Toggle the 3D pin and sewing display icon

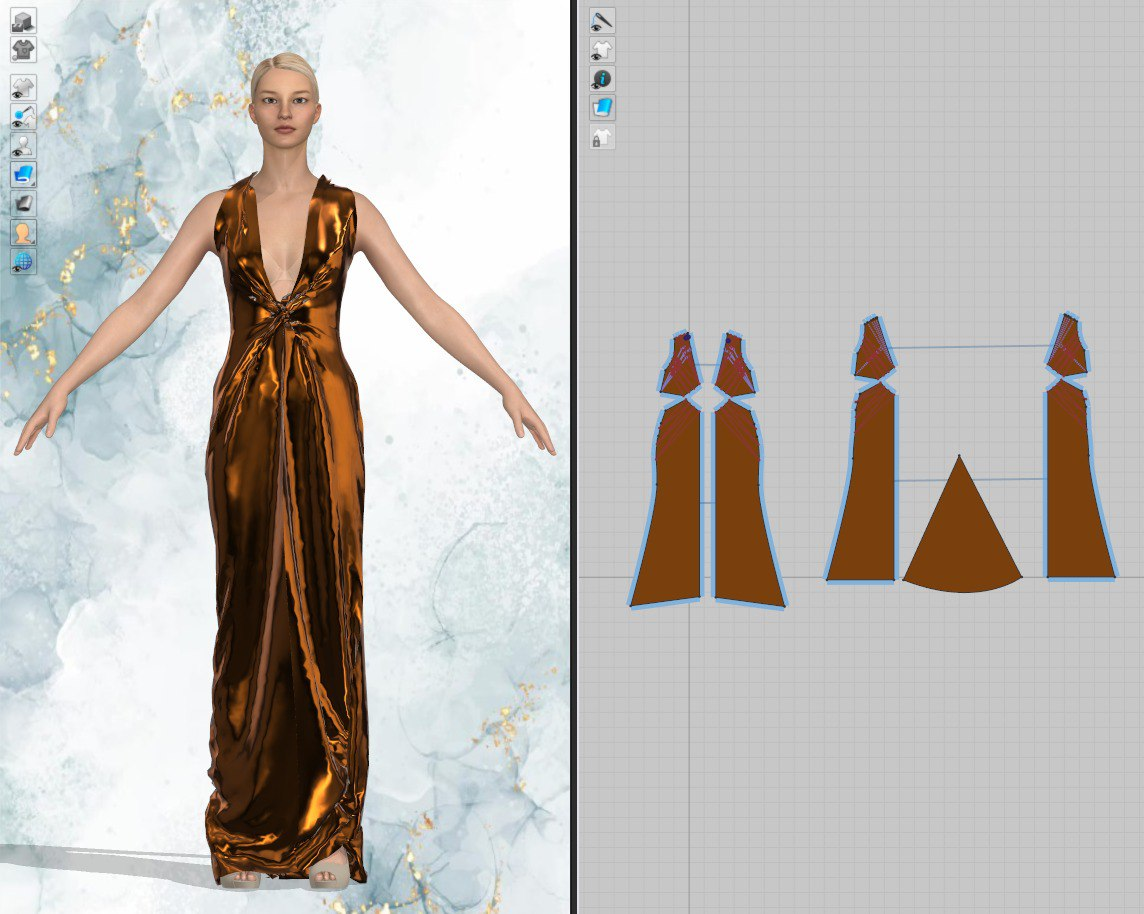[23, 117]
